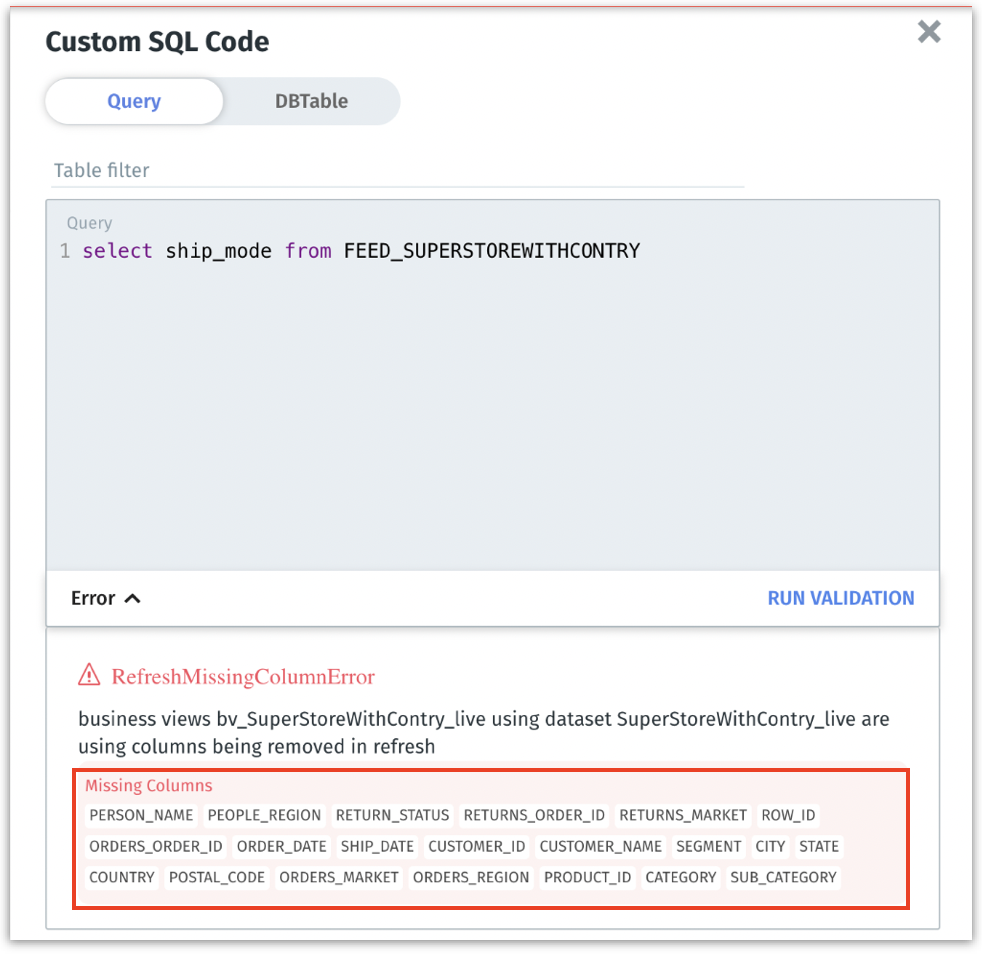Click the Table filter input field

point(398,170)
